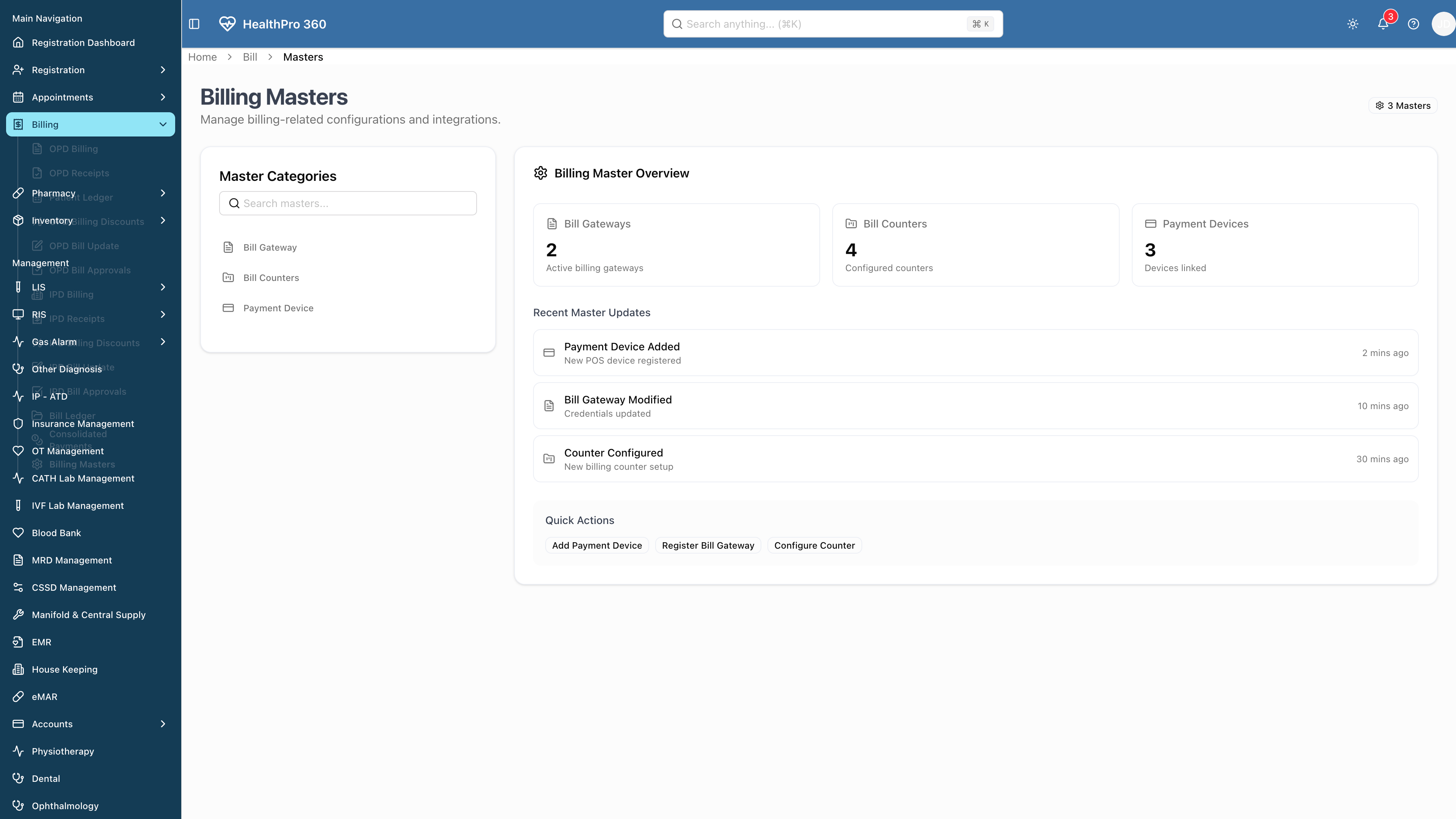Open the Bill Gateway Modified update
The width and height of the screenshot is (1456, 819).
point(976,406)
